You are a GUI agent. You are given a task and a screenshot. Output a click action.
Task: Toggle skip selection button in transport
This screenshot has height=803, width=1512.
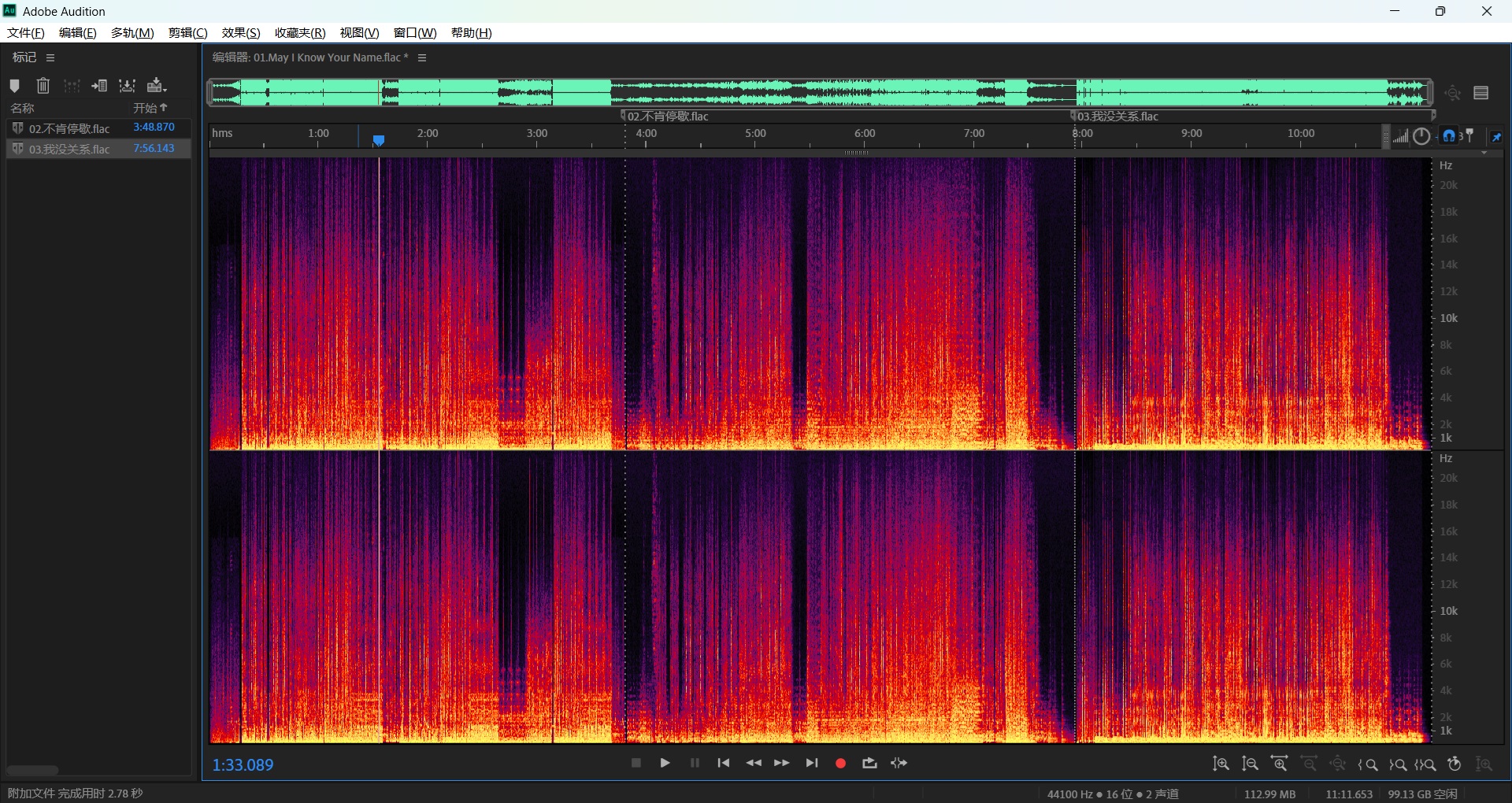click(x=899, y=763)
